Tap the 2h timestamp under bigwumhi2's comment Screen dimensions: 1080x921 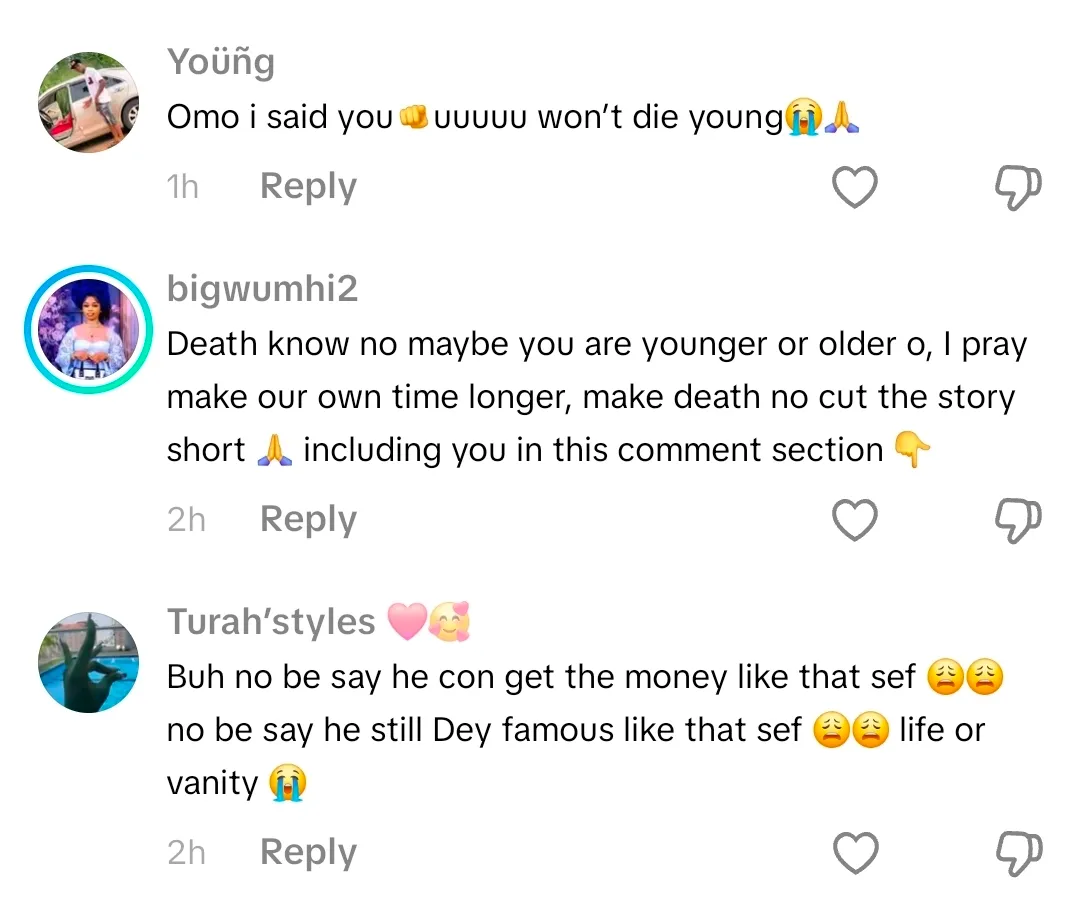click(186, 520)
